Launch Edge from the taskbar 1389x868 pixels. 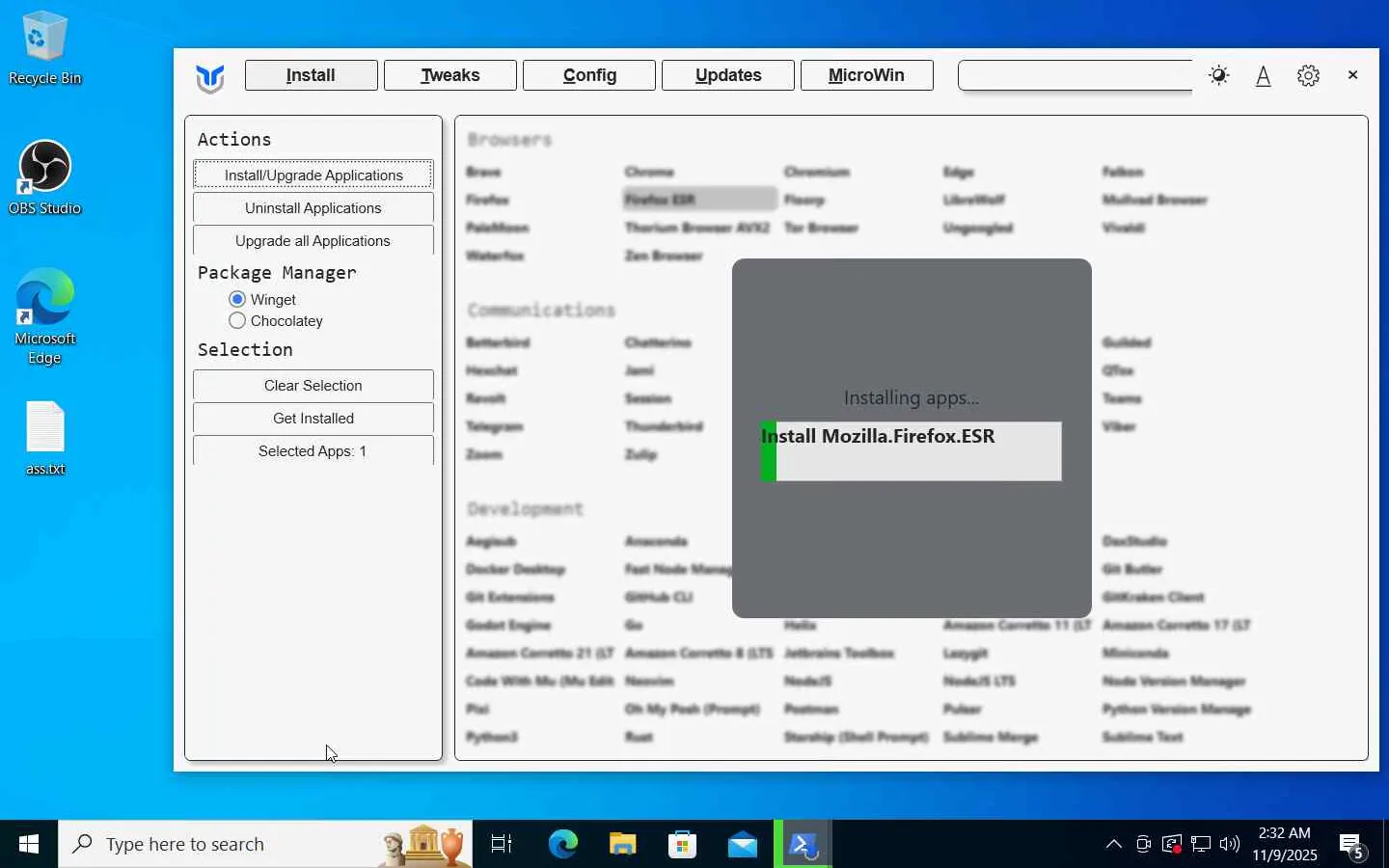[562, 844]
